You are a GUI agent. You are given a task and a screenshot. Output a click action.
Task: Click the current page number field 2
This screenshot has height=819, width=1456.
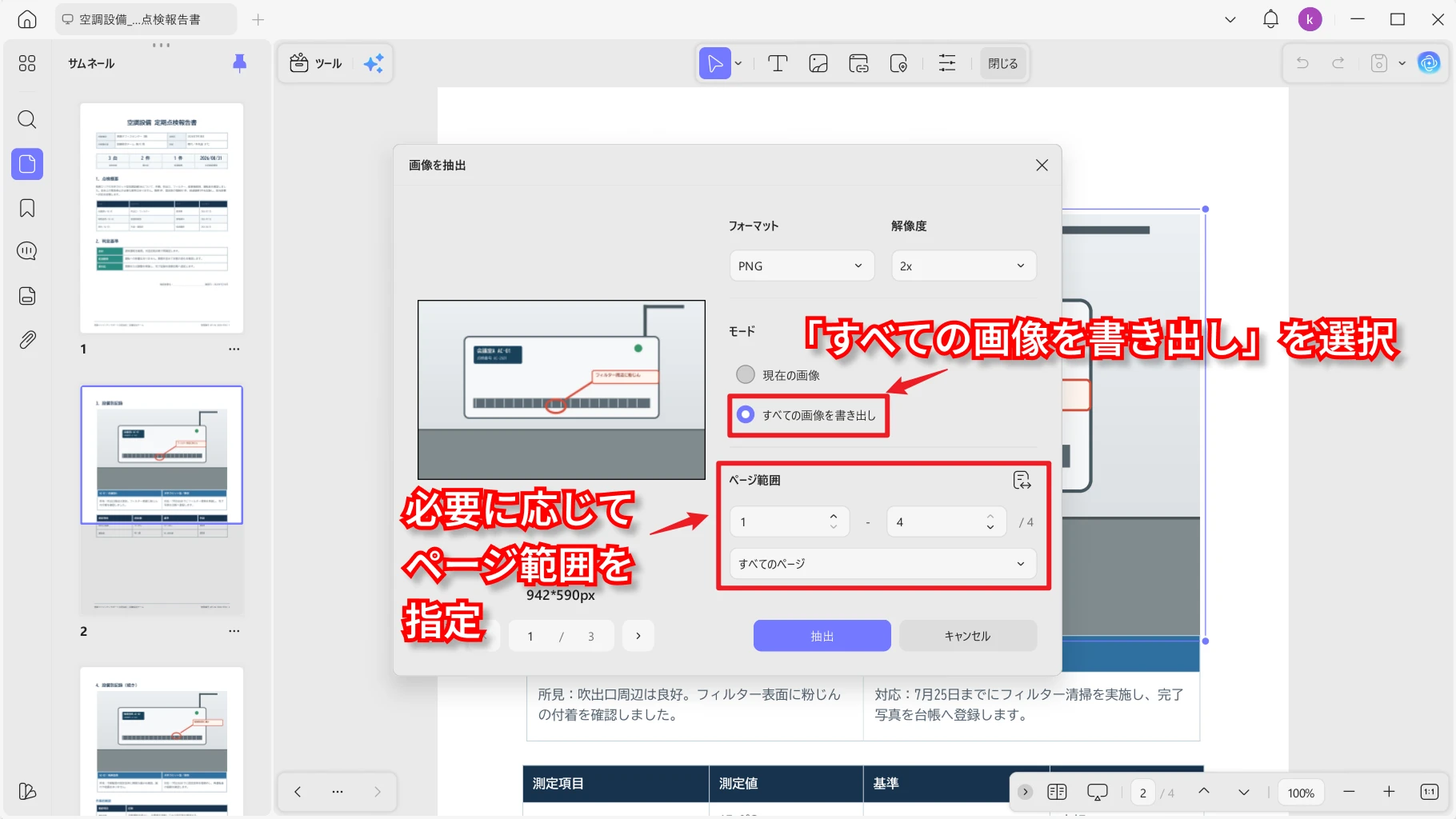coord(1142,793)
